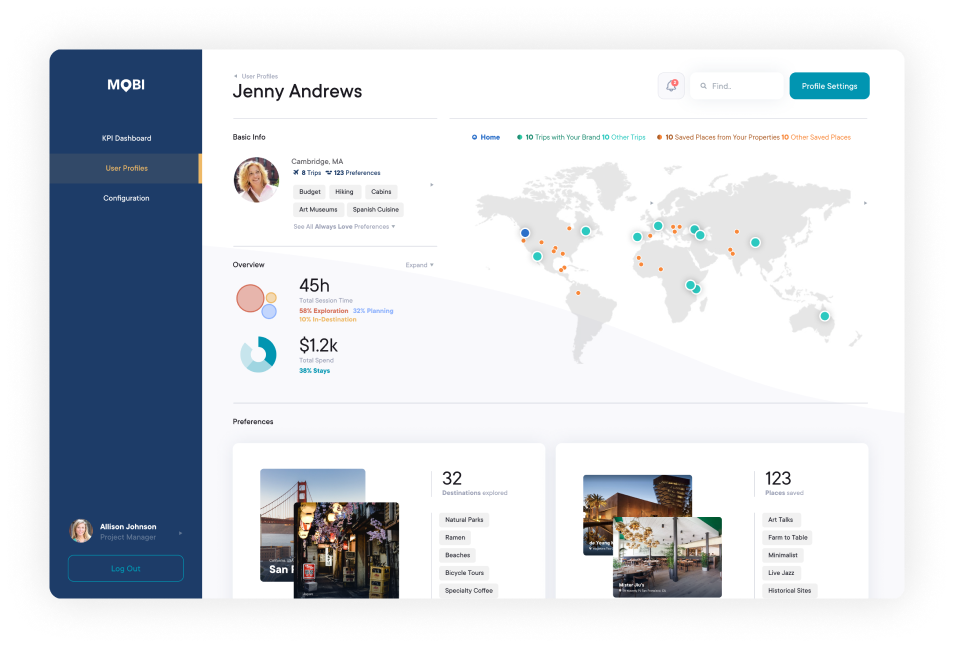955x649 pixels.
Task: Click the MOBI logo in sidebar
Action: pyautogui.click(x=126, y=85)
